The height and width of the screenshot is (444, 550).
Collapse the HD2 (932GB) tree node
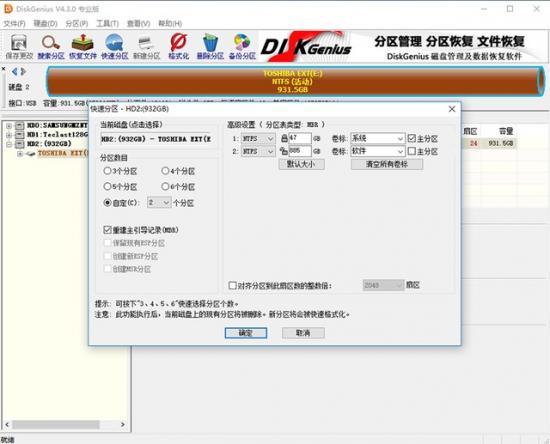click(x=9, y=144)
